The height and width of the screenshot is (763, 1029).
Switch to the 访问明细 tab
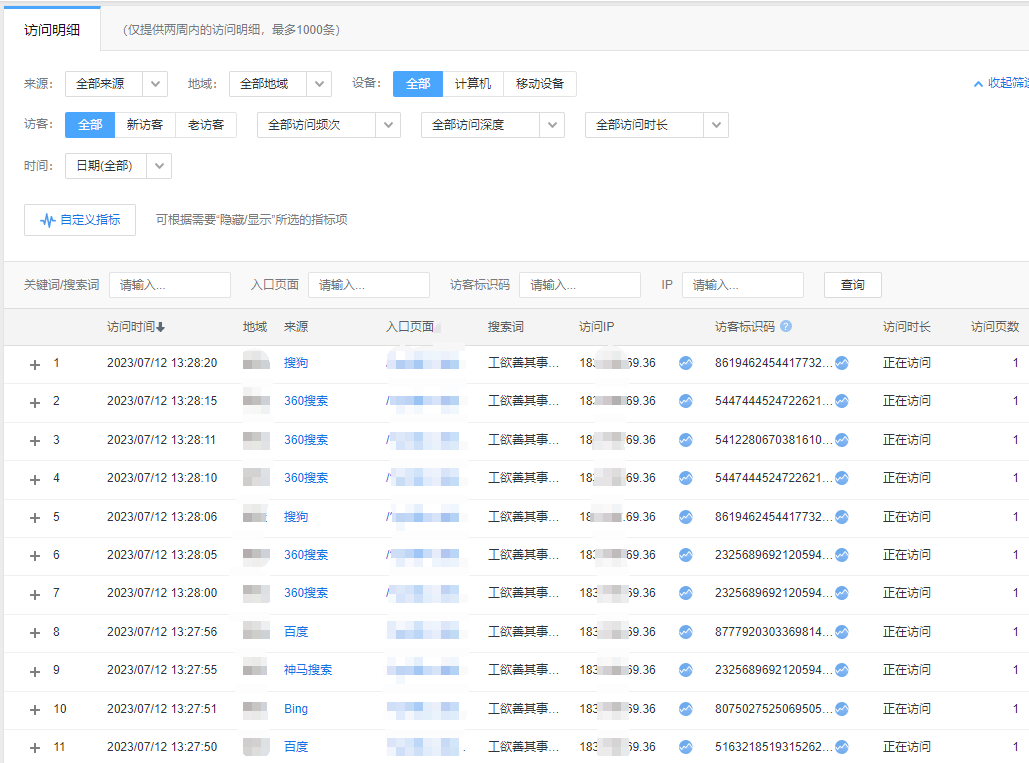52,30
